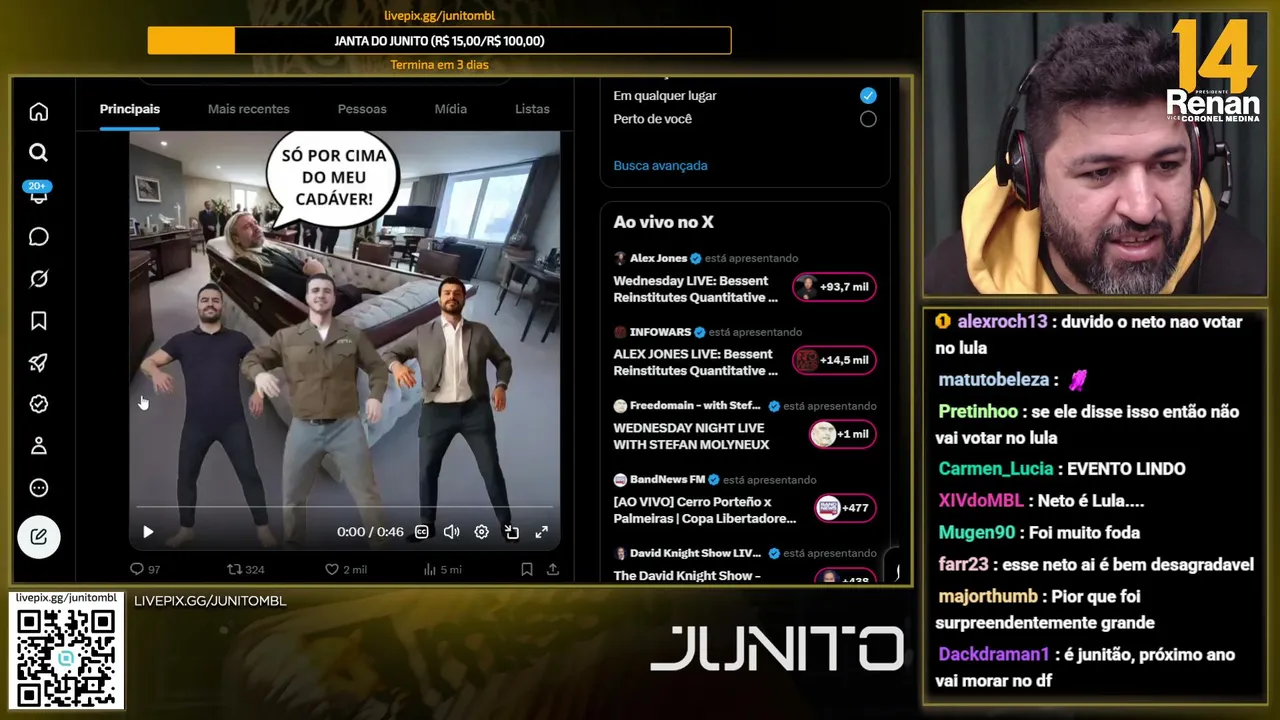Image resolution: width=1280 pixels, height=720 pixels.
Task: Open the verified badge sidebar icon
Action: tap(39, 404)
